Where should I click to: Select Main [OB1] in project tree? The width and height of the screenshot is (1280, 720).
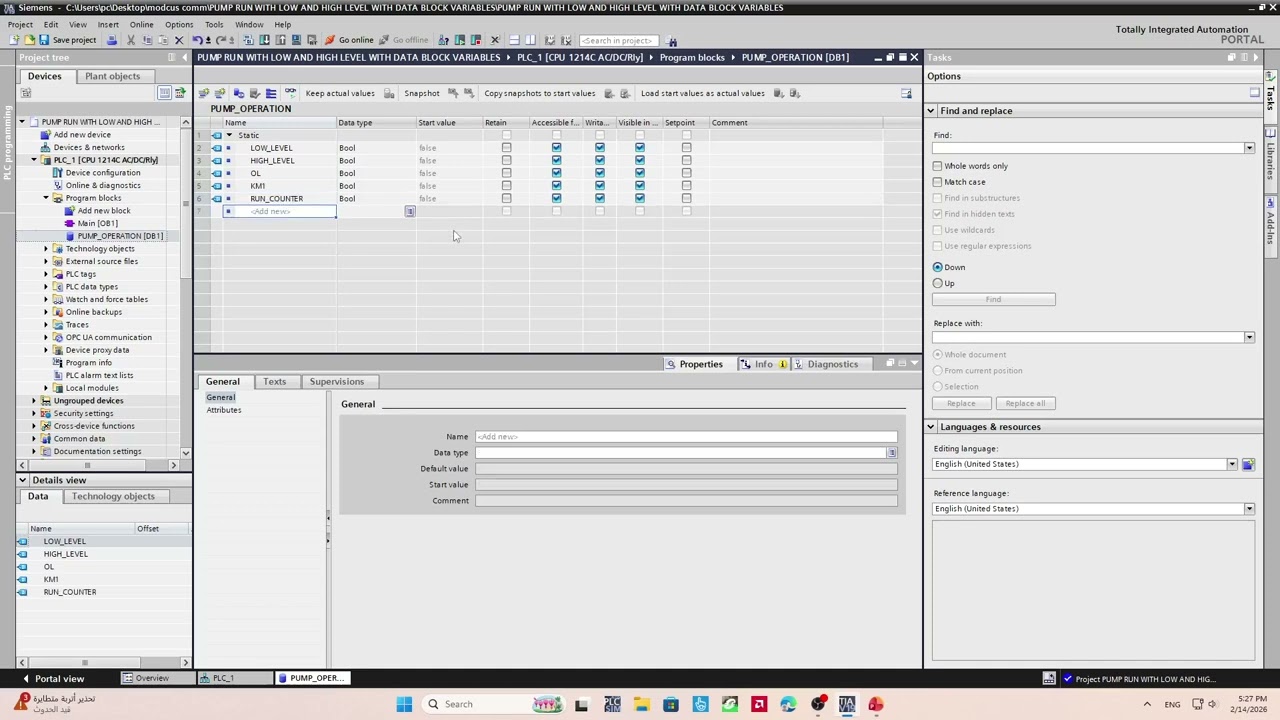point(97,223)
